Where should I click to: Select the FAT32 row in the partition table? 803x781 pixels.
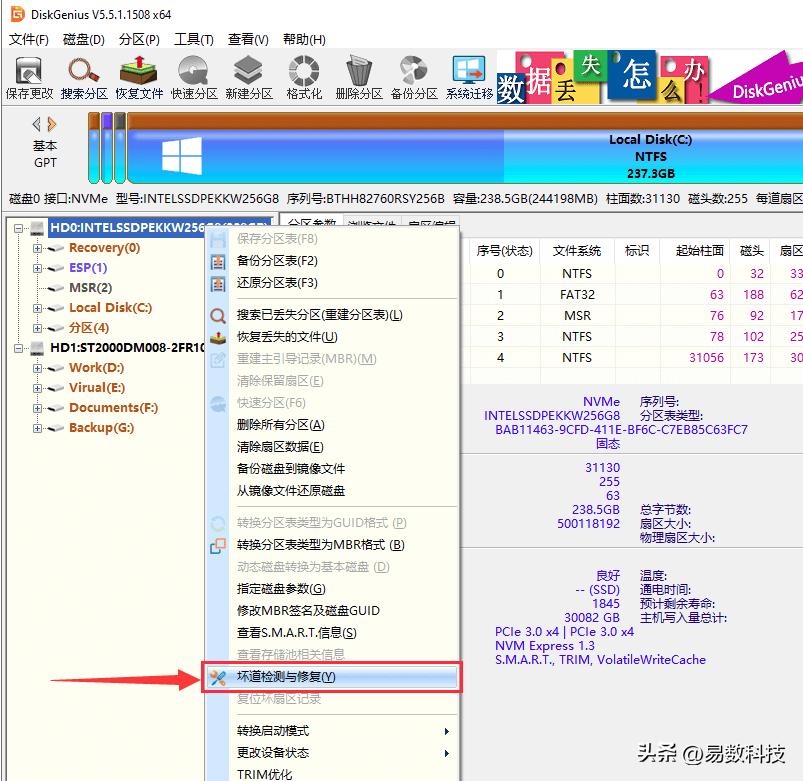(x=580, y=294)
